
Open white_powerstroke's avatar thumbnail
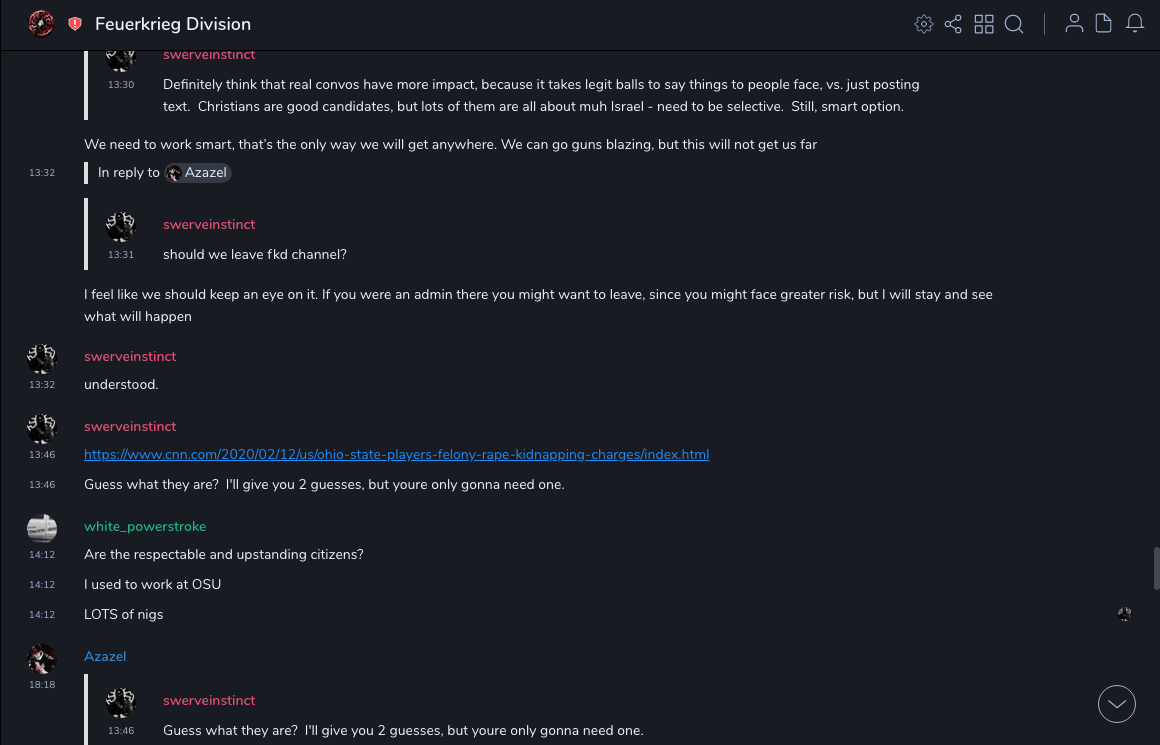coord(42,528)
